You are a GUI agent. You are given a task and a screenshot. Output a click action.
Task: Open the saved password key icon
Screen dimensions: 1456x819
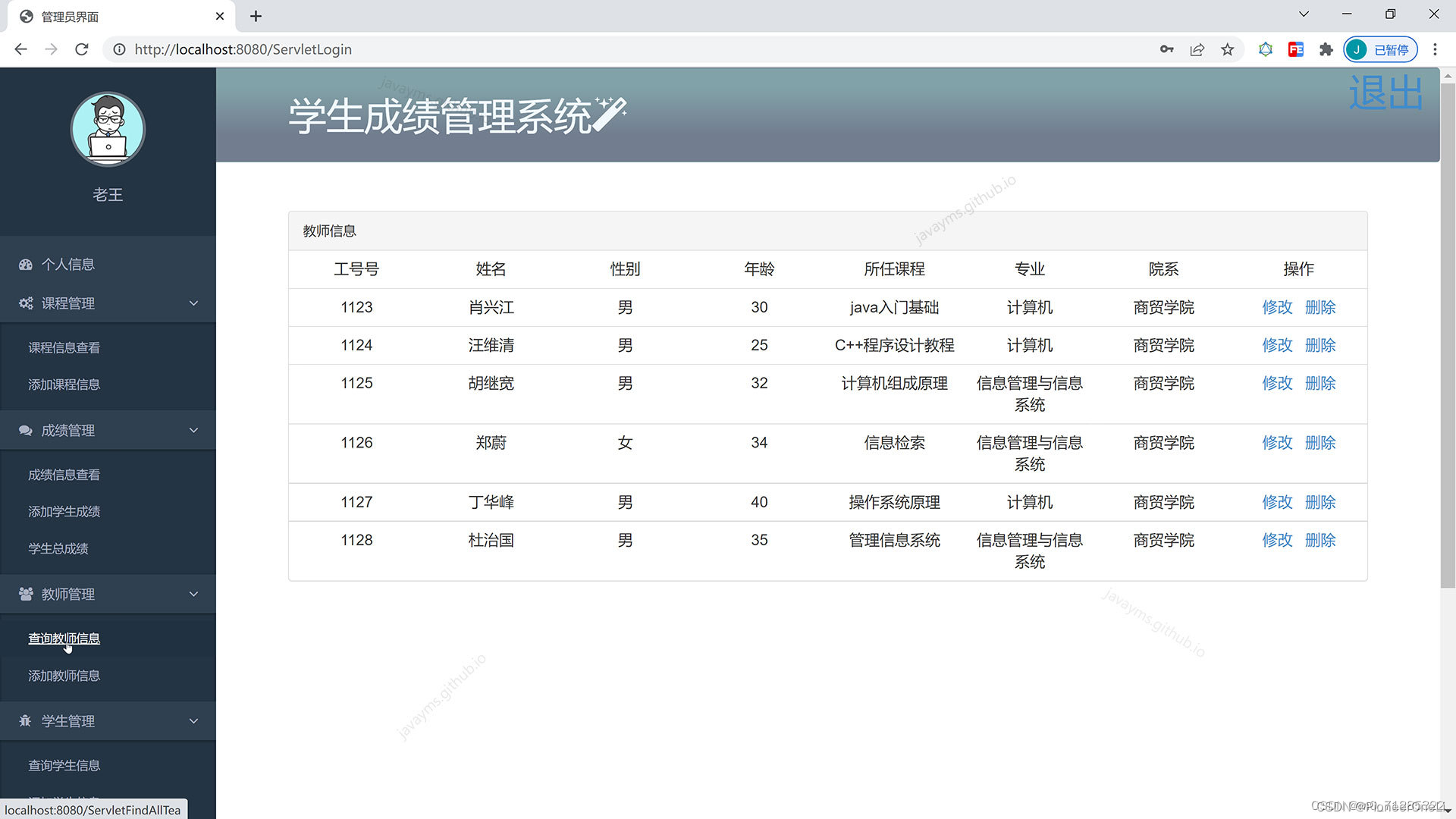(1166, 49)
